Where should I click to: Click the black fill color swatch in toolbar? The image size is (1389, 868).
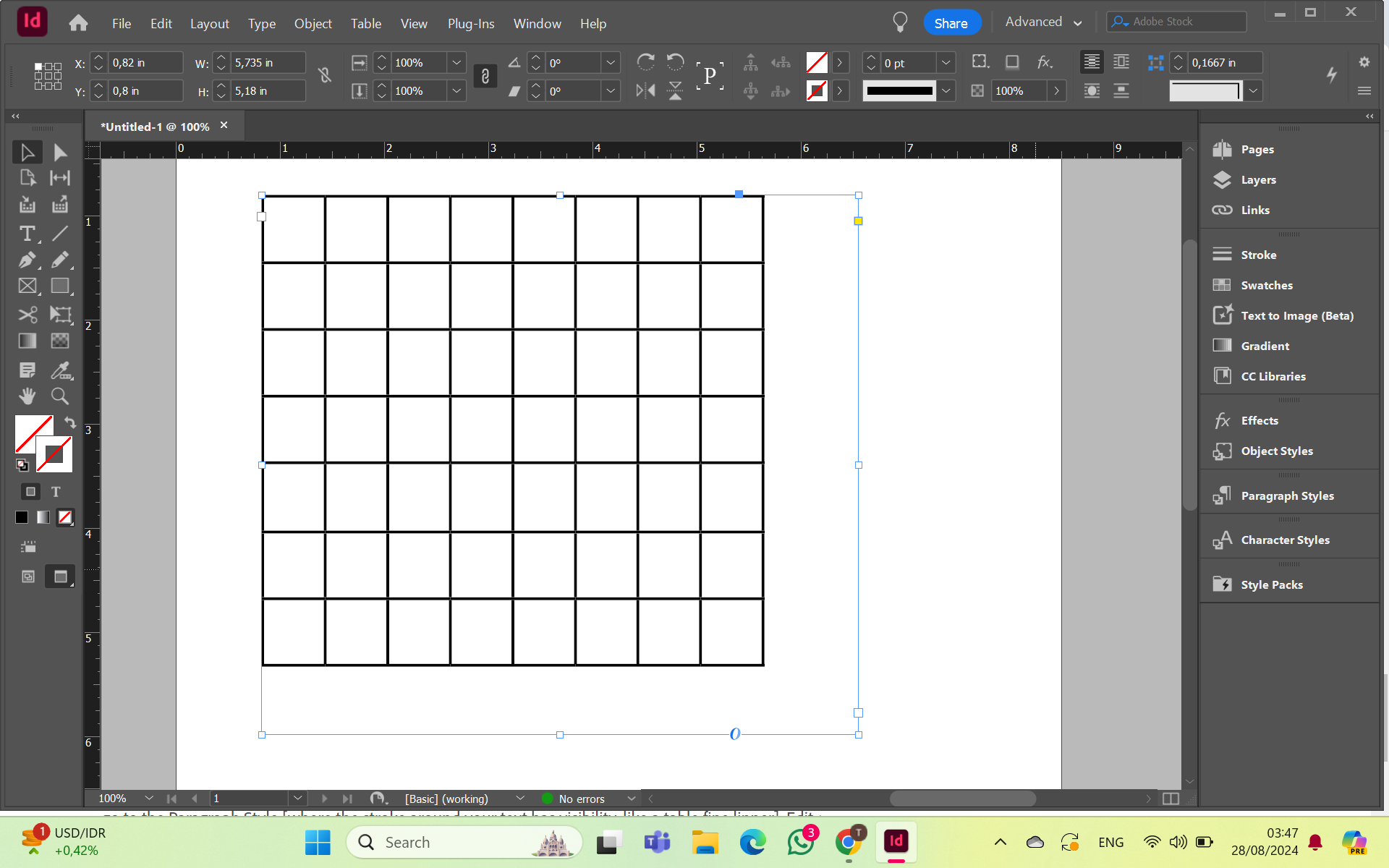[x=20, y=517]
